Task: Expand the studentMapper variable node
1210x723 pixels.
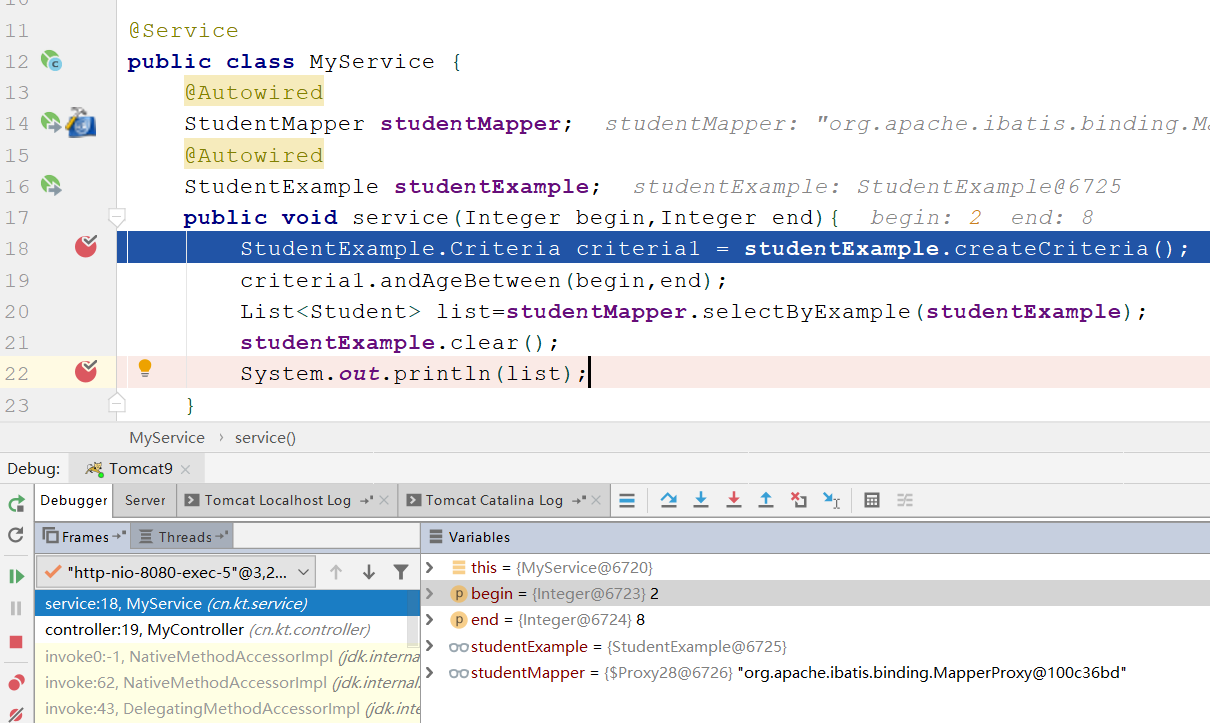Action: 430,673
